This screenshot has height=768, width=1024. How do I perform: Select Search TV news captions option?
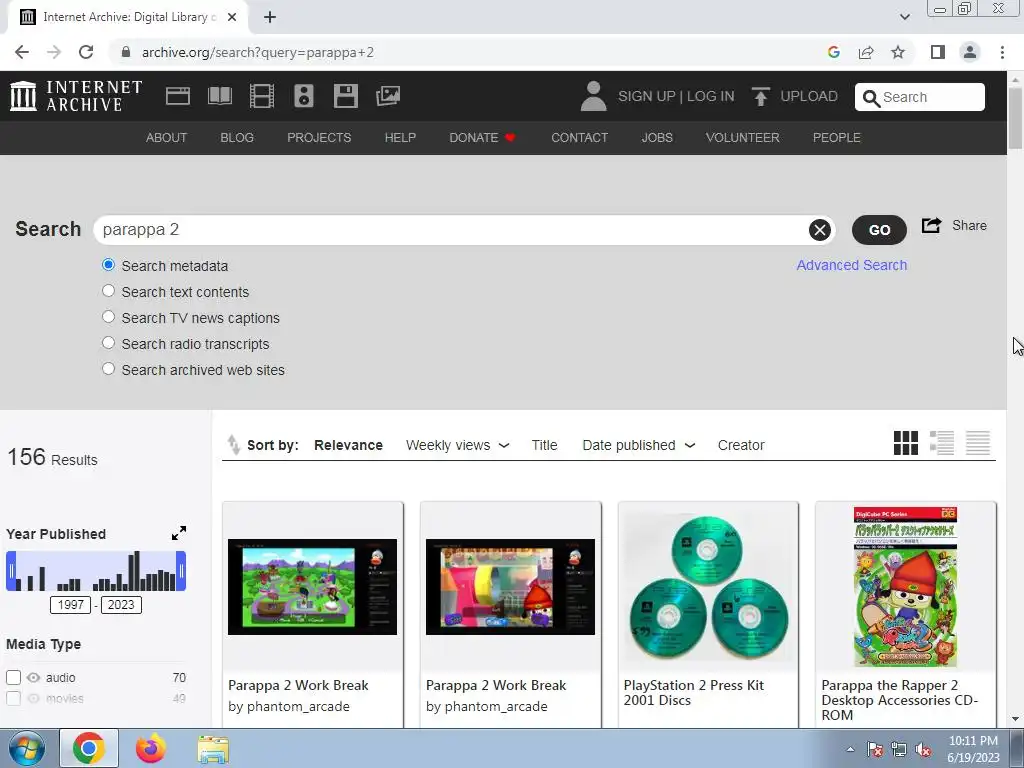click(x=108, y=317)
